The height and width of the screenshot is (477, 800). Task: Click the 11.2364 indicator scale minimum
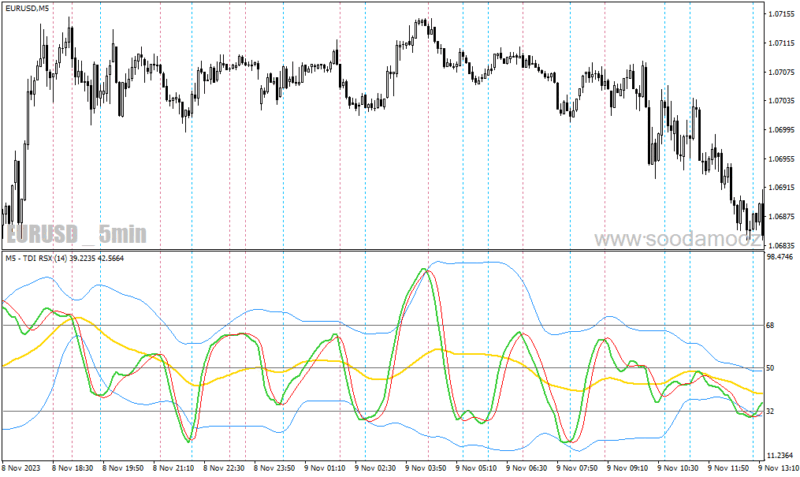coord(780,455)
